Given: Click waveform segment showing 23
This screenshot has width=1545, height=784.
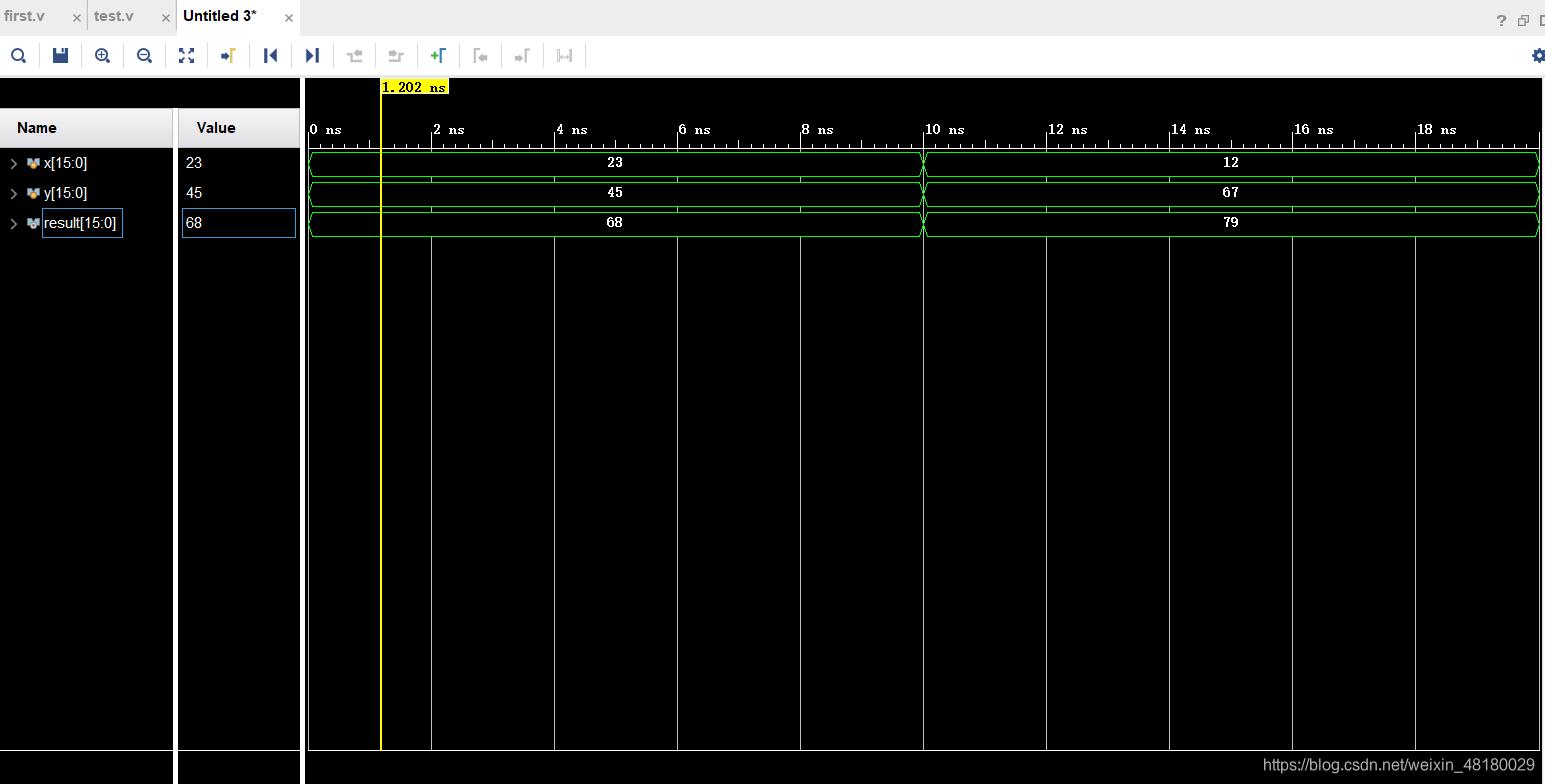Looking at the screenshot, I should (615, 163).
